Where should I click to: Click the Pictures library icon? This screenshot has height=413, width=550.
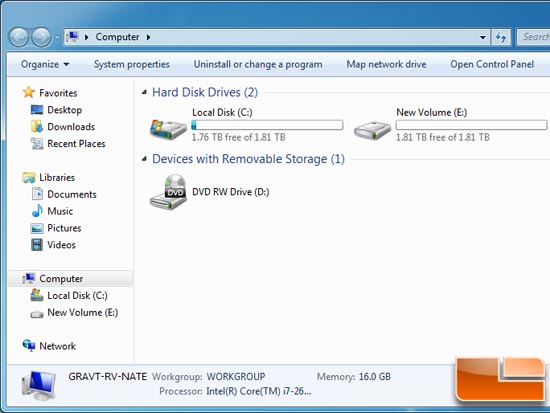point(37,228)
